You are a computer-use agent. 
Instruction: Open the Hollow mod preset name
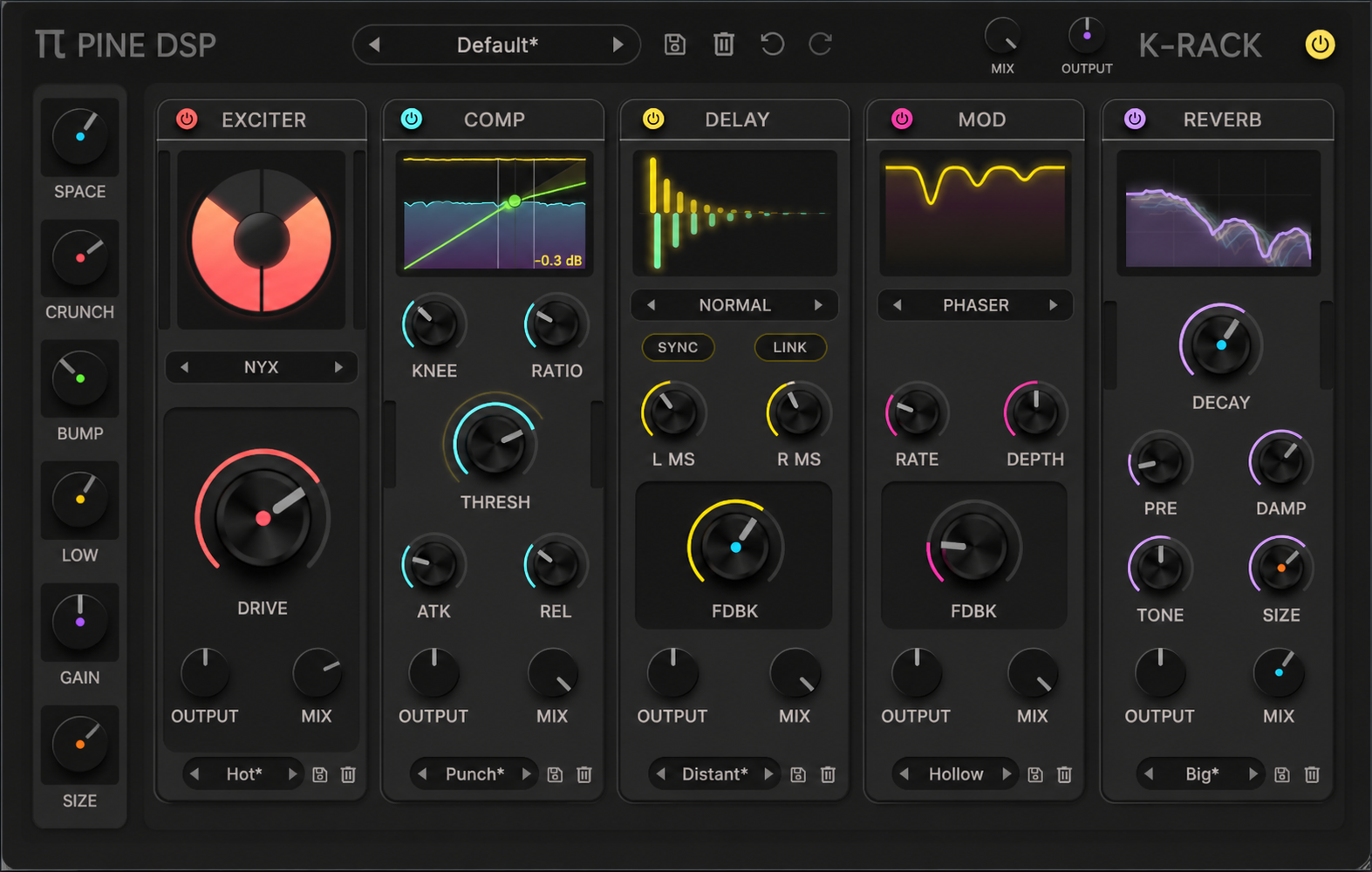pyautogui.click(x=956, y=774)
